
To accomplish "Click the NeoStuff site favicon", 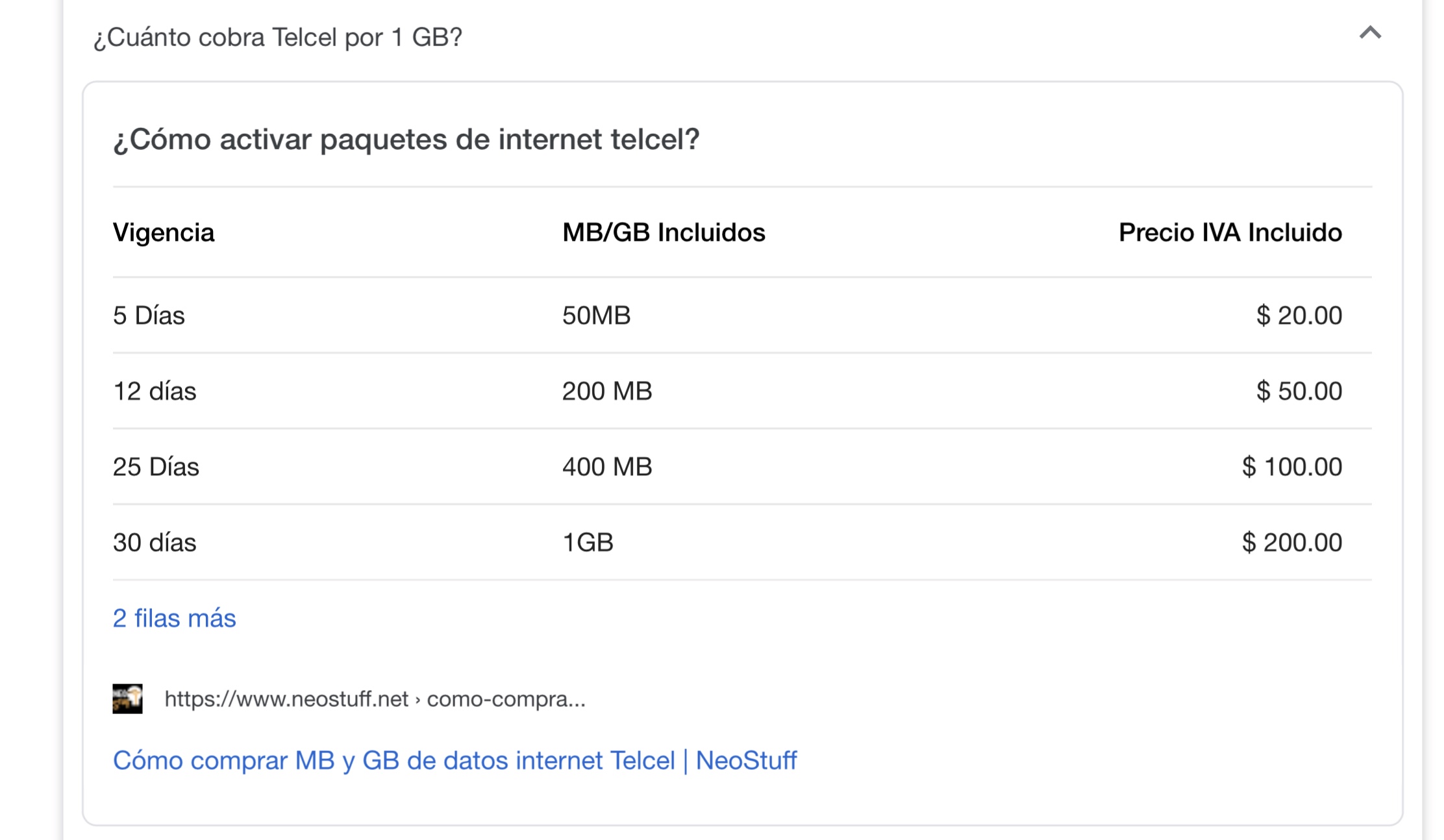I will (x=127, y=699).
